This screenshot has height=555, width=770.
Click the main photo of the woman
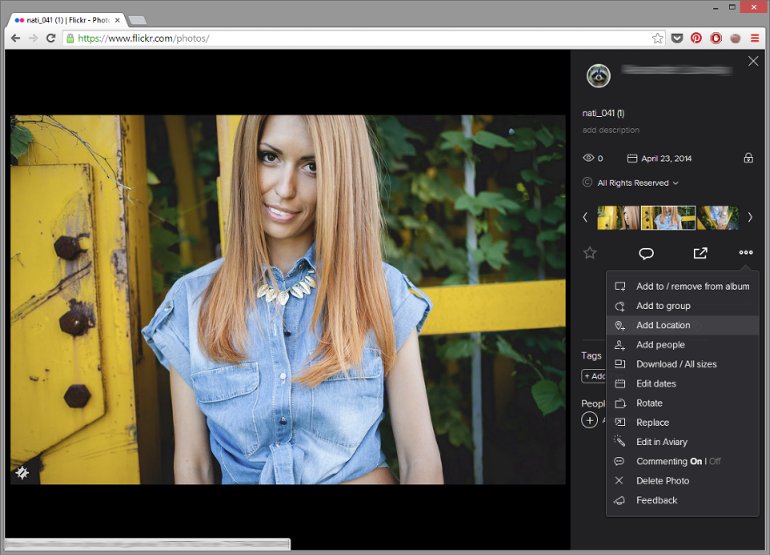(x=288, y=300)
